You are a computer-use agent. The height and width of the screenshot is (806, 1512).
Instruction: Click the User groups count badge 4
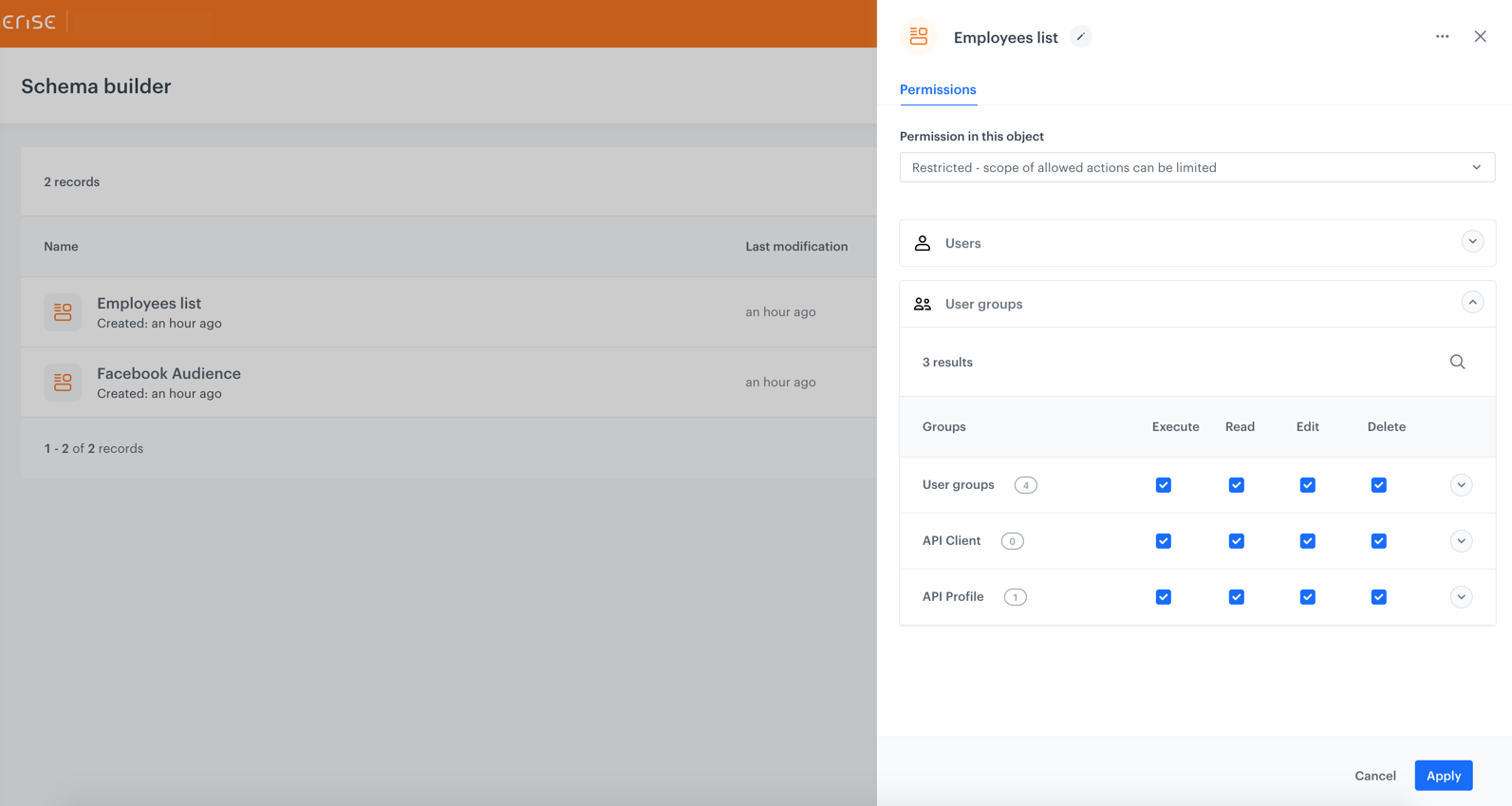(x=1025, y=485)
